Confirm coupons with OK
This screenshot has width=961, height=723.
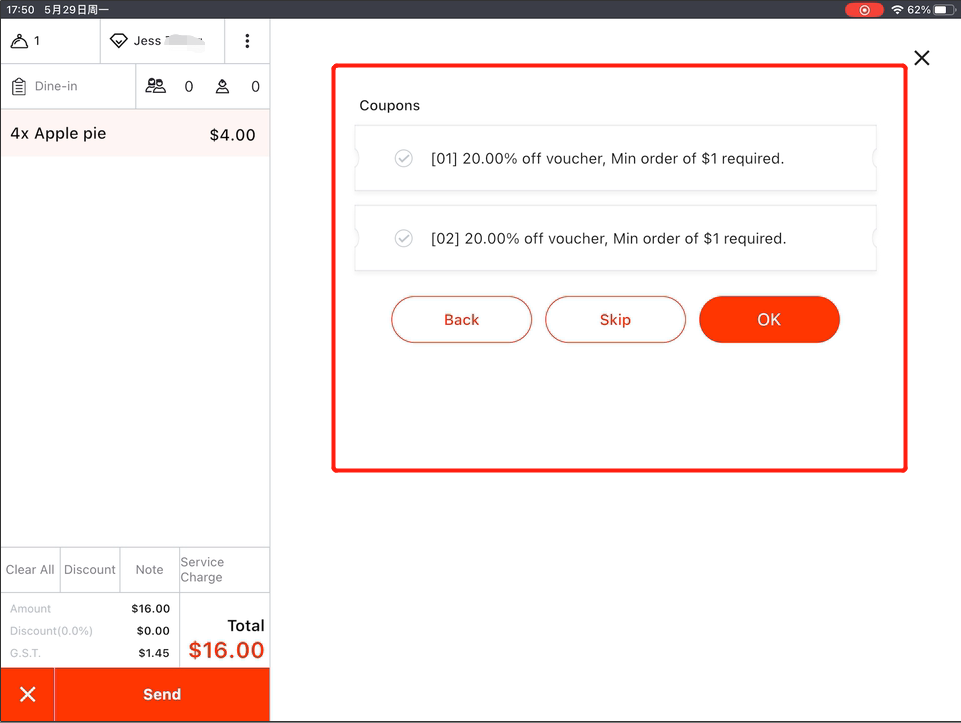click(x=769, y=320)
